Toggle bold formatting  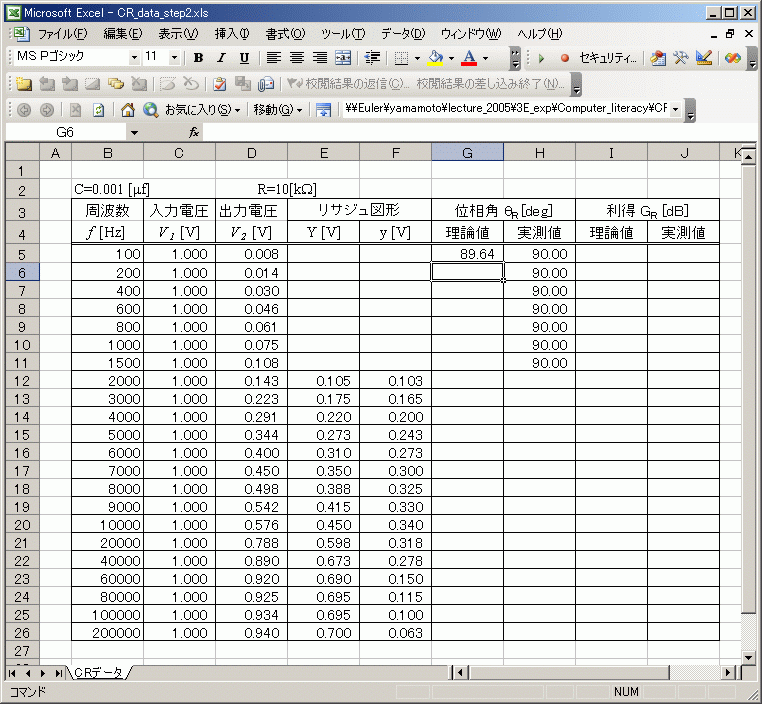198,58
